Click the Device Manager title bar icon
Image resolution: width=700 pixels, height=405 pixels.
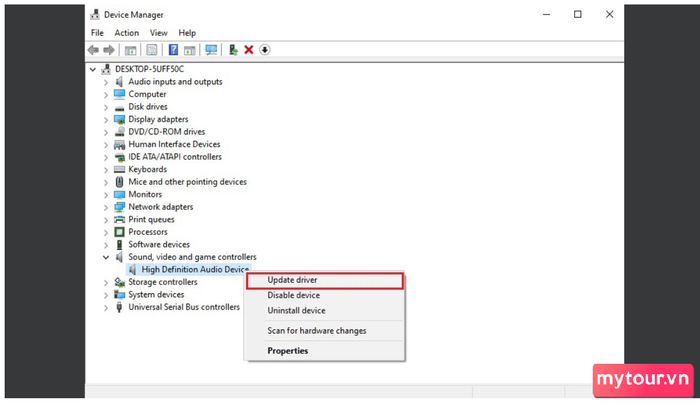click(95, 15)
